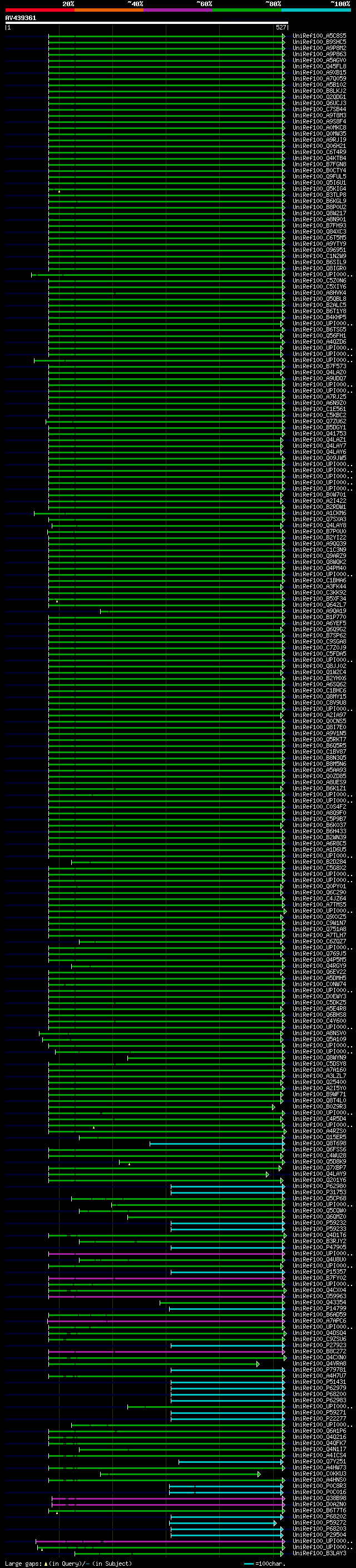Select the UniRef100_Q5KIG4 label
Image resolution: width=356 pixels, height=1568 pixels.
(319, 189)
